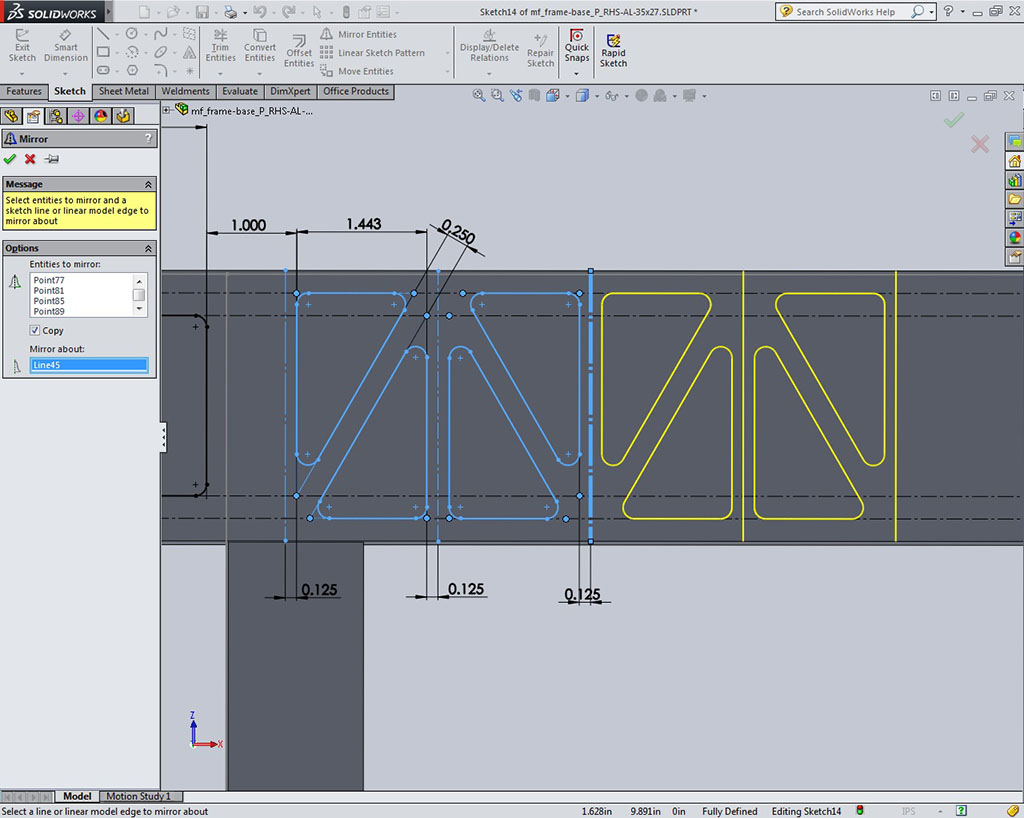The width and height of the screenshot is (1024, 818).
Task: Open the DimXpertManager panel icon
Action: point(78,116)
